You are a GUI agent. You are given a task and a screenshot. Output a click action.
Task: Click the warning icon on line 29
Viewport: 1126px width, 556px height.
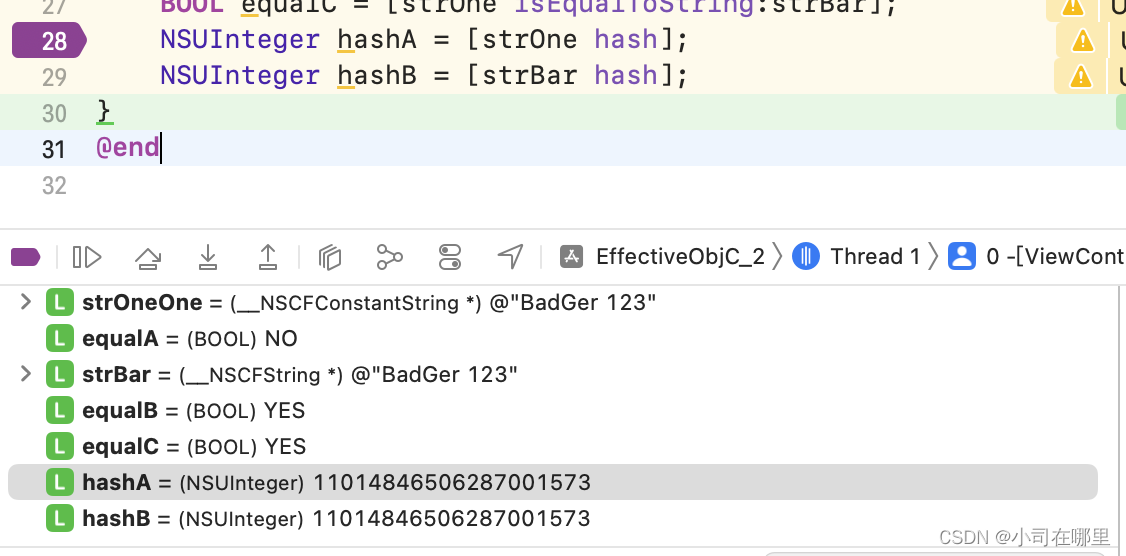click(1080, 77)
